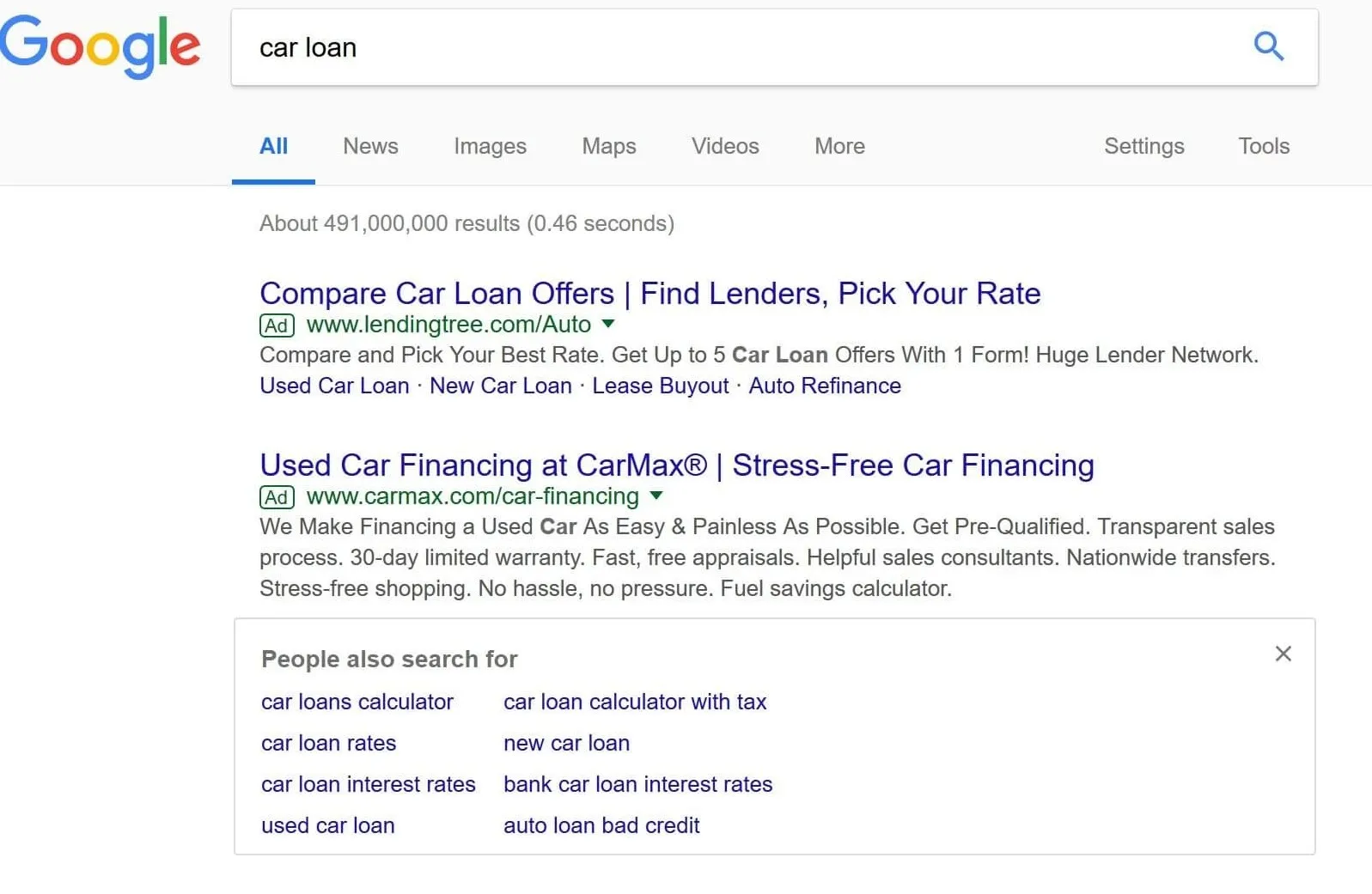The image size is (1372, 894).
Task: Open the More search menu
Action: tap(839, 146)
